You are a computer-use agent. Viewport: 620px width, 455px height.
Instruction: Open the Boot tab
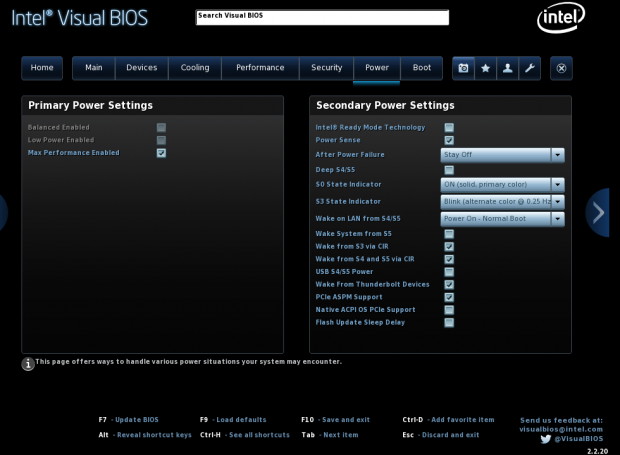(x=422, y=68)
